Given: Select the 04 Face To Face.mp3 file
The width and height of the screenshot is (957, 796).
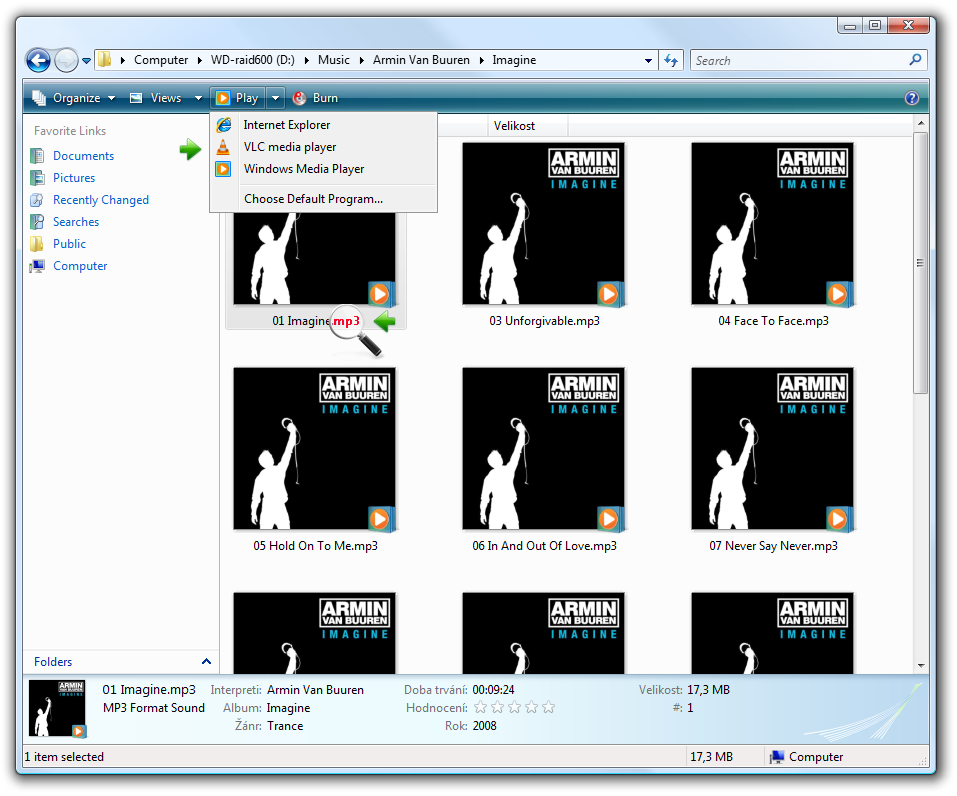Looking at the screenshot, I should coord(773,235).
